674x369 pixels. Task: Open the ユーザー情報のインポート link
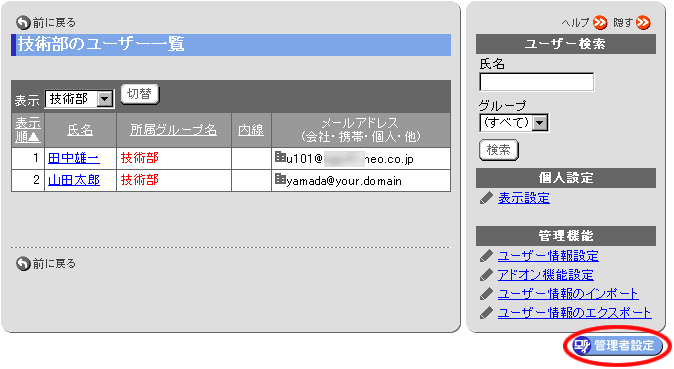click(568, 294)
